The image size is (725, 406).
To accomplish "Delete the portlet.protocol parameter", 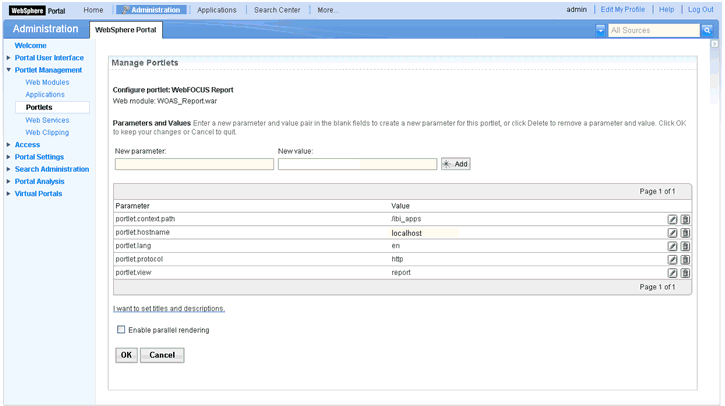I will tap(686, 259).
